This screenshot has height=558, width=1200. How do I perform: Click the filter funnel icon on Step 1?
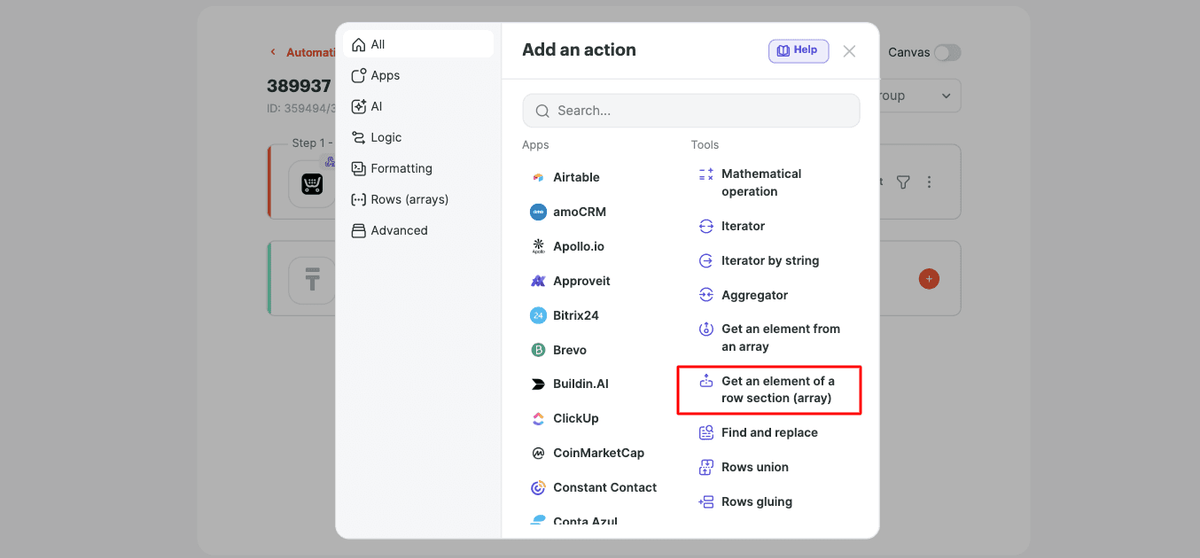pos(903,182)
